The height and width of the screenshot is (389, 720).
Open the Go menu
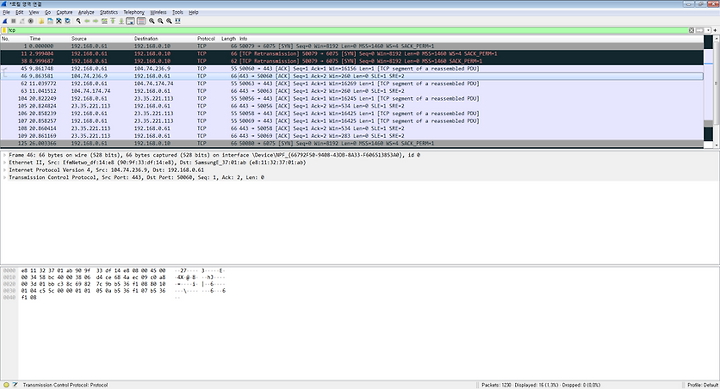tap(48, 12)
